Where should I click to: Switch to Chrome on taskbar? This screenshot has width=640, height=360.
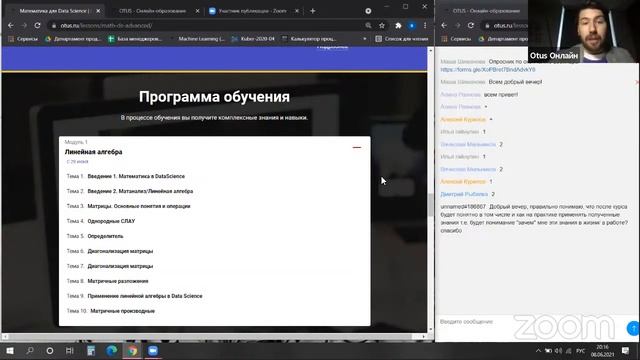(132, 351)
